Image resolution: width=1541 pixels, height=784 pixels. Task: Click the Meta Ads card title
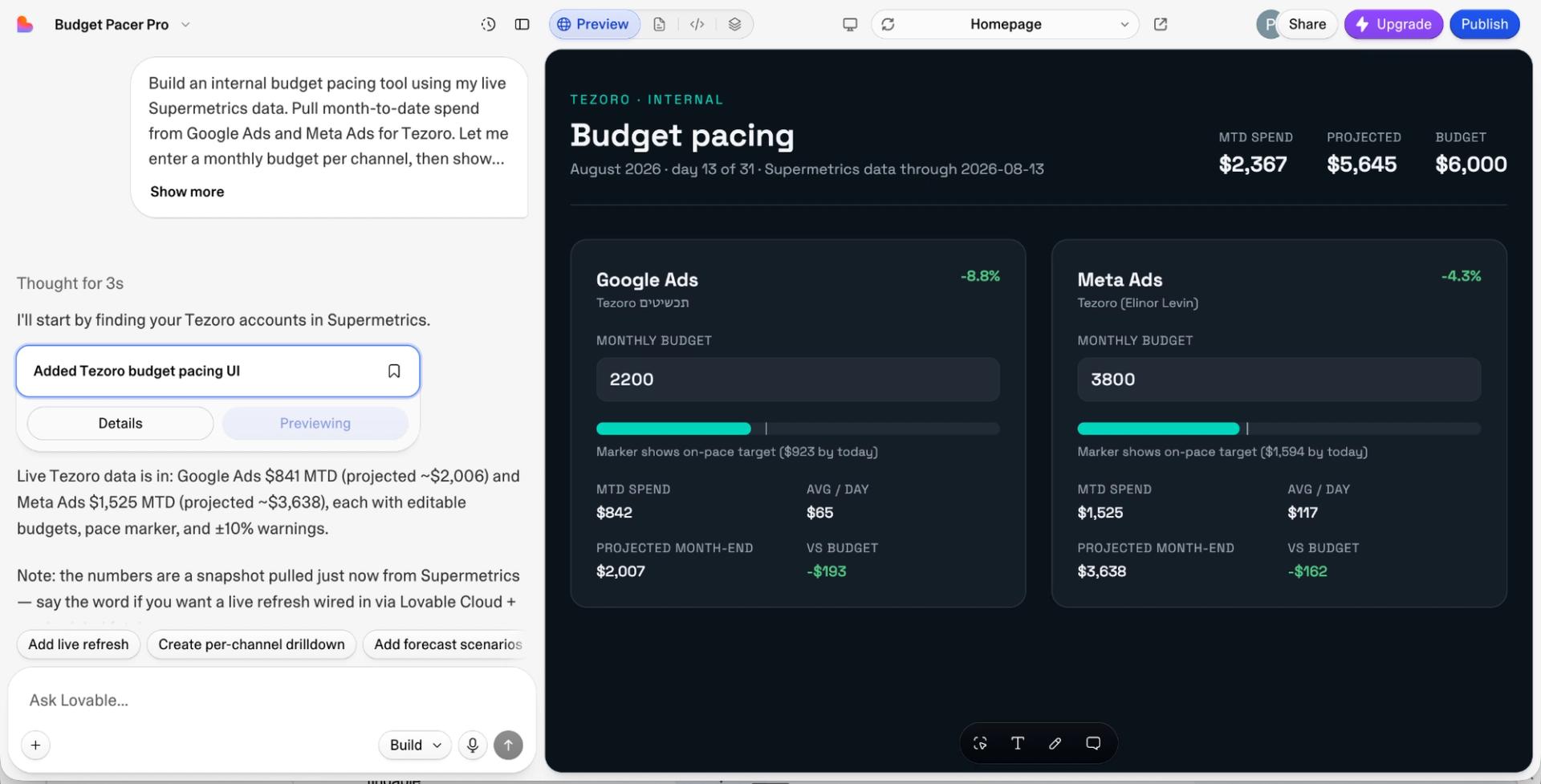pyautogui.click(x=1120, y=280)
